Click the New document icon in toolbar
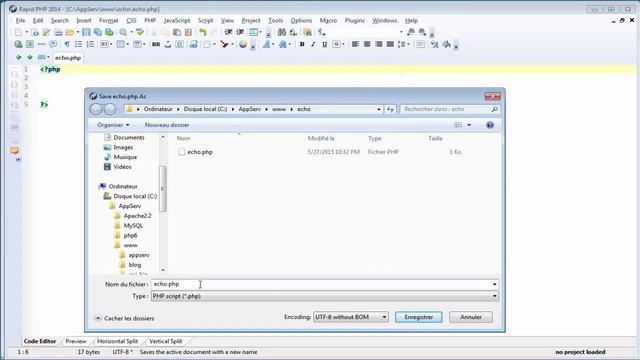This screenshot has width=640, height=360. tap(18, 32)
